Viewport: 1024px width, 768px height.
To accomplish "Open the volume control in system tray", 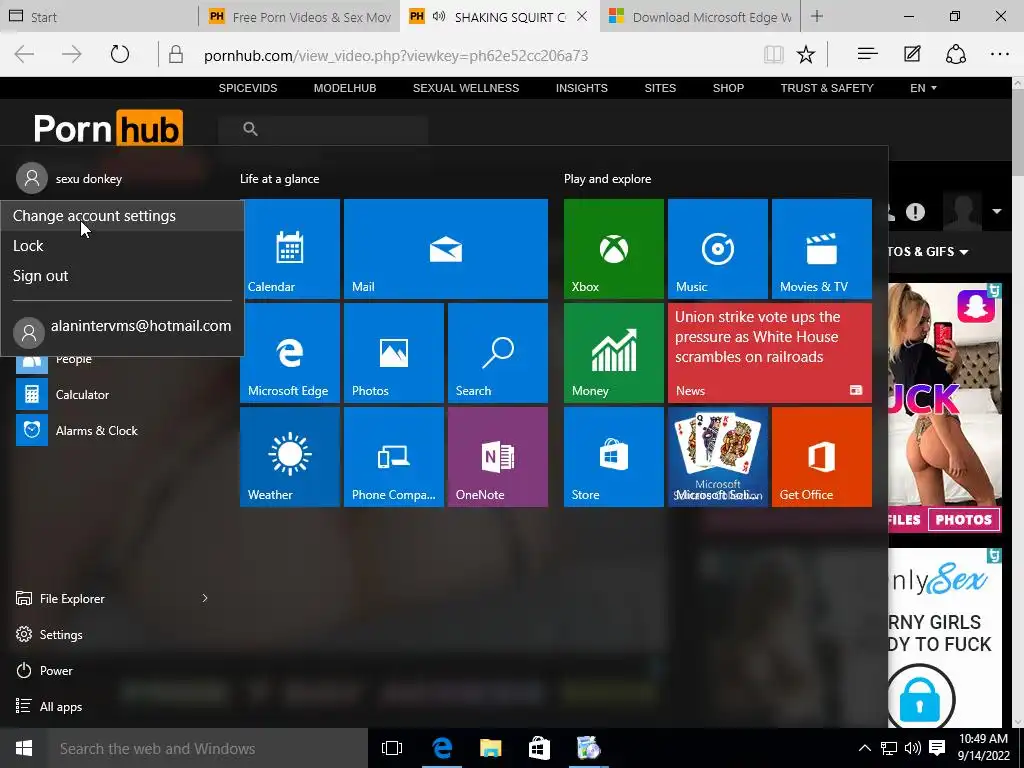I will [913, 748].
